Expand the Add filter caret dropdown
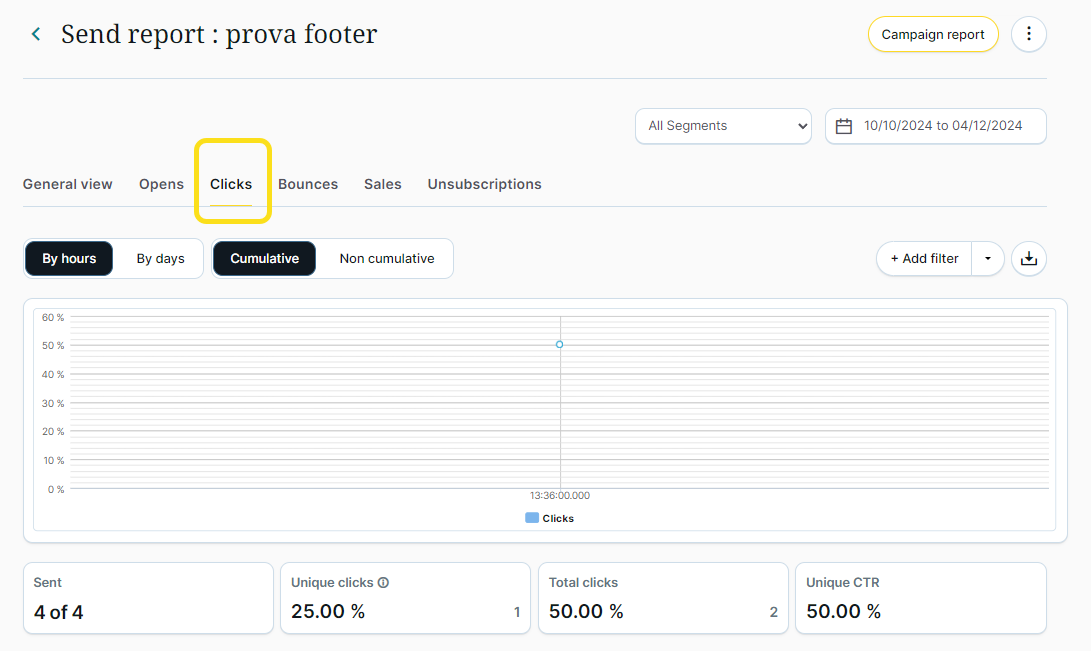This screenshot has width=1091, height=651. click(x=987, y=259)
